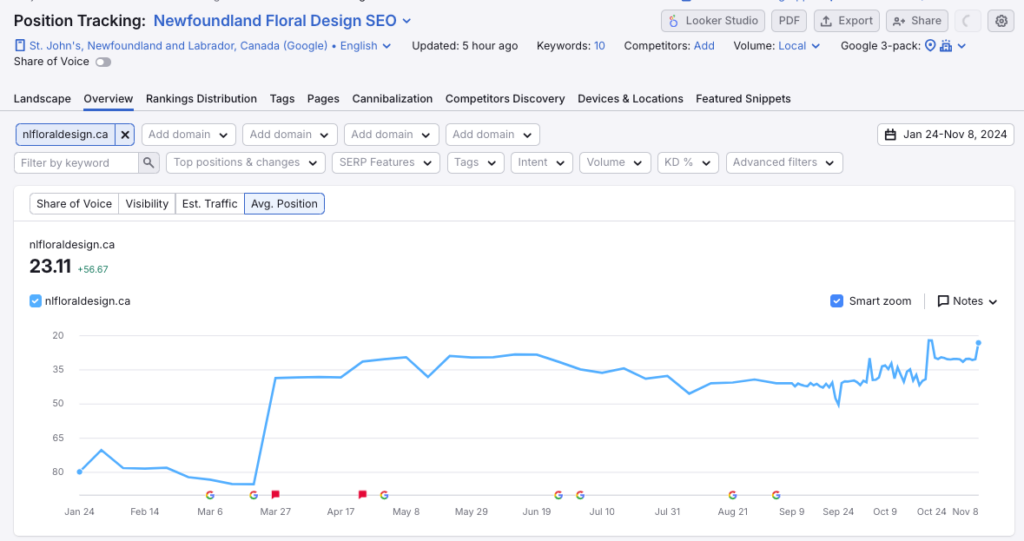Viewport: 1024px width, 541px height.
Task: Expand the Google 3-pack dropdown chevron
Action: point(961,46)
